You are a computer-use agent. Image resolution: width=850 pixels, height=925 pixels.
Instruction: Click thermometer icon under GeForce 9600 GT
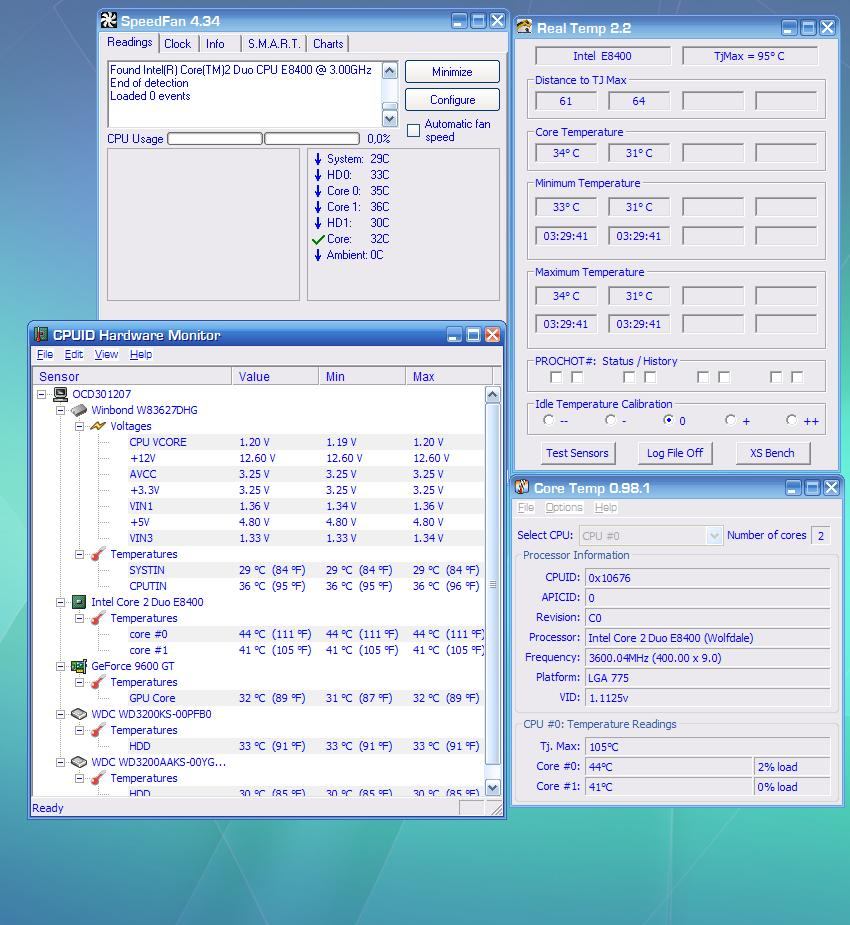(x=98, y=681)
